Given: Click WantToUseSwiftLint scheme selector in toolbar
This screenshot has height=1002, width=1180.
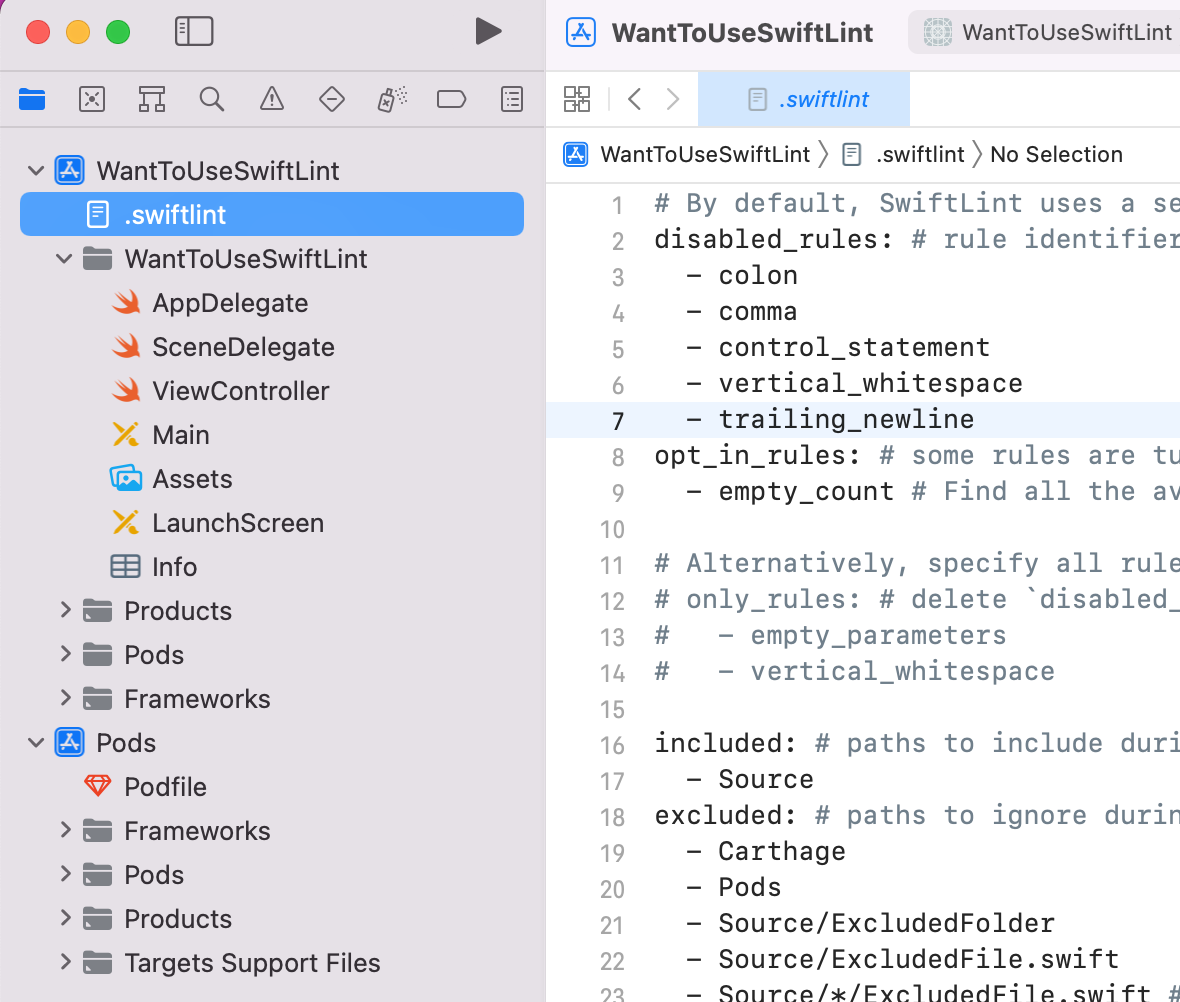Looking at the screenshot, I should [1046, 32].
